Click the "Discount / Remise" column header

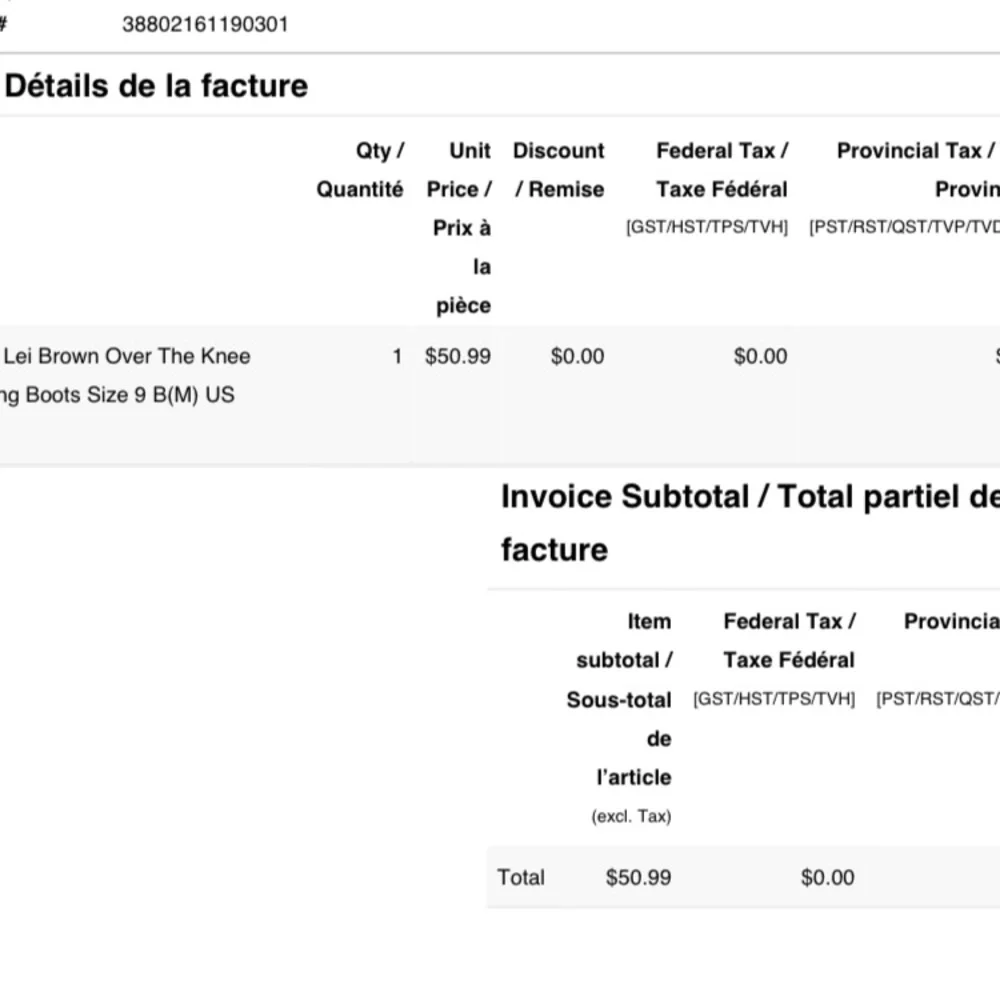(558, 170)
